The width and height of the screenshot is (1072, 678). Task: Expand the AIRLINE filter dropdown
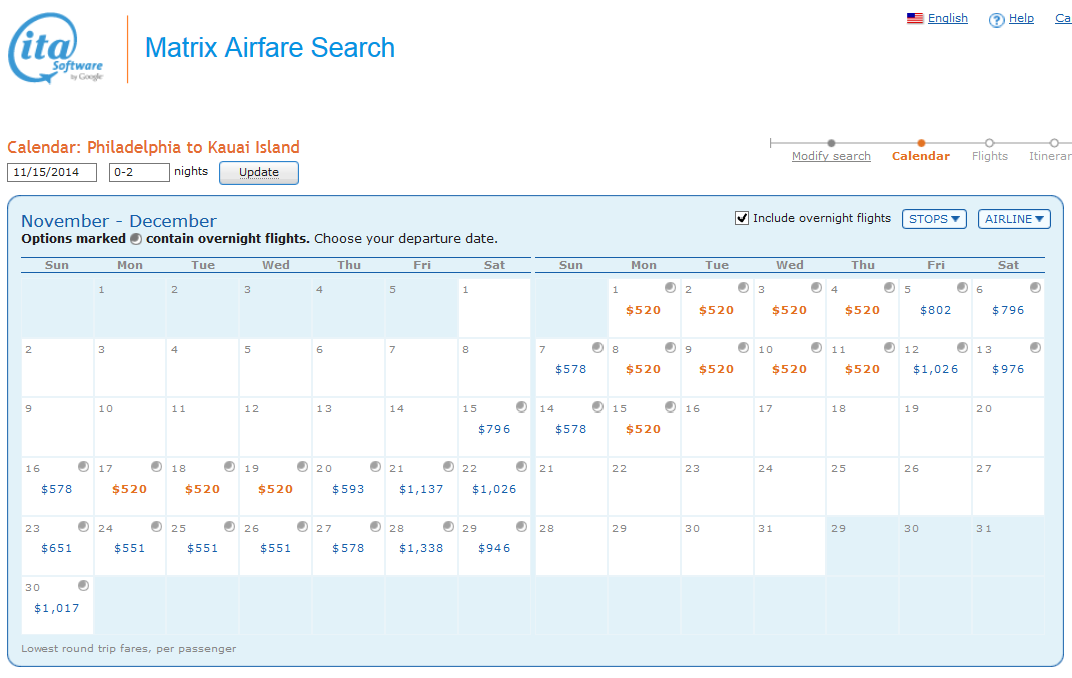click(1014, 219)
